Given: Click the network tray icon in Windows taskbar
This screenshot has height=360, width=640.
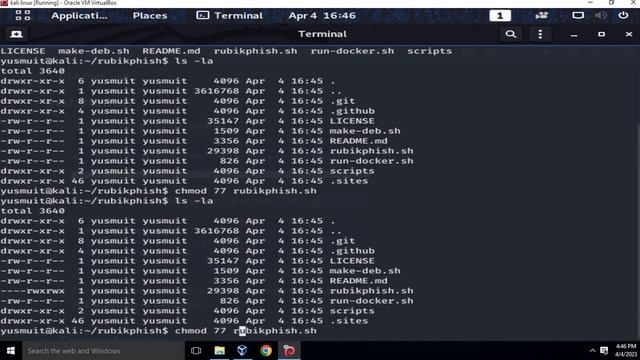Looking at the screenshot, I should [604, 351].
